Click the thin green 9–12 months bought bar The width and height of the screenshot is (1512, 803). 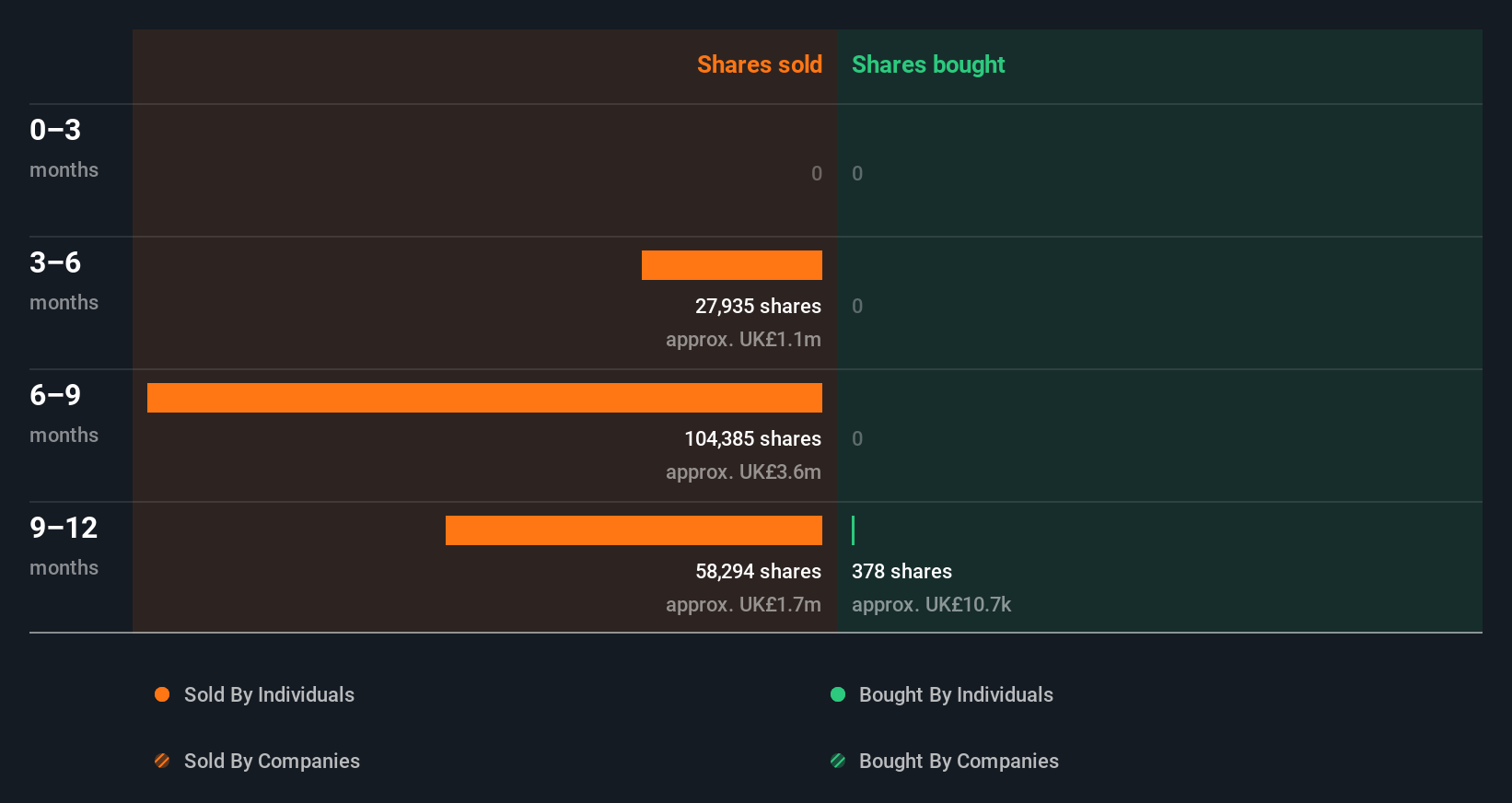click(x=854, y=530)
